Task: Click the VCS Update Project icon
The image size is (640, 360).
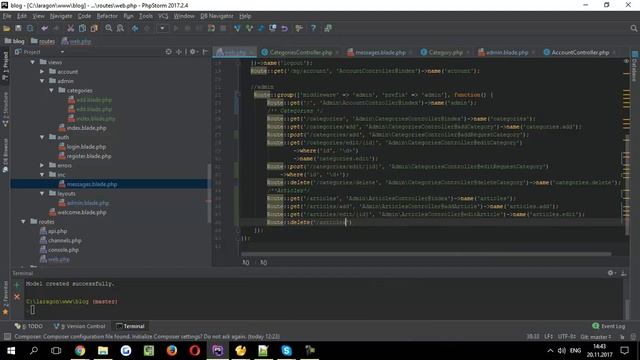Action: point(237,28)
